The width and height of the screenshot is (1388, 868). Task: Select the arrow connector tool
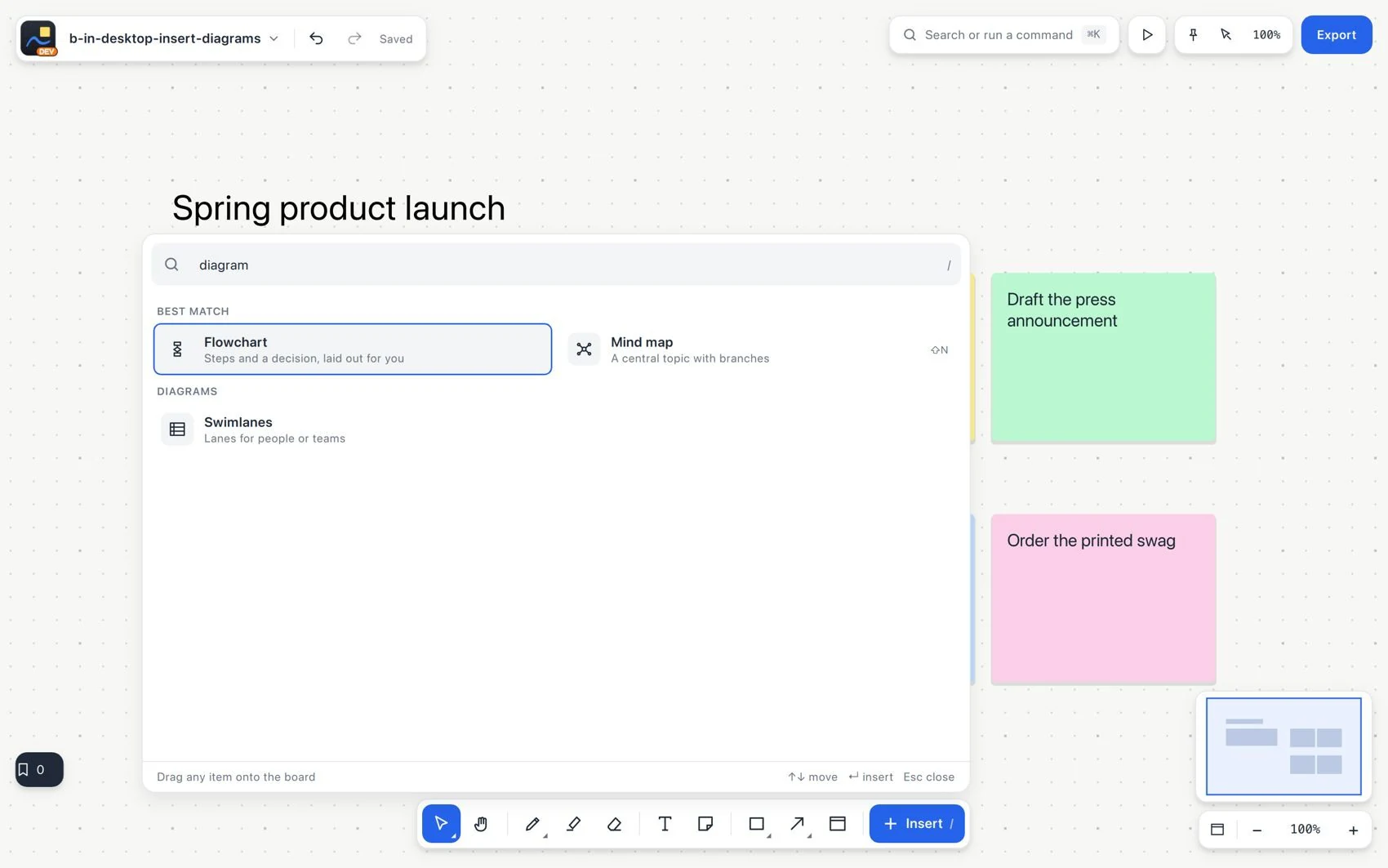pos(798,824)
